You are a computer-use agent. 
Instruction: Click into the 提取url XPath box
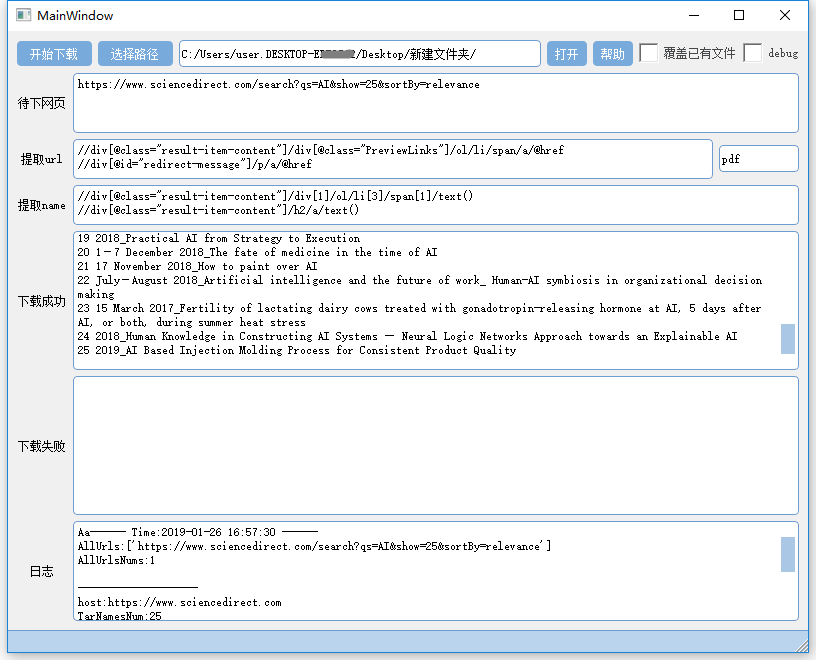392,158
